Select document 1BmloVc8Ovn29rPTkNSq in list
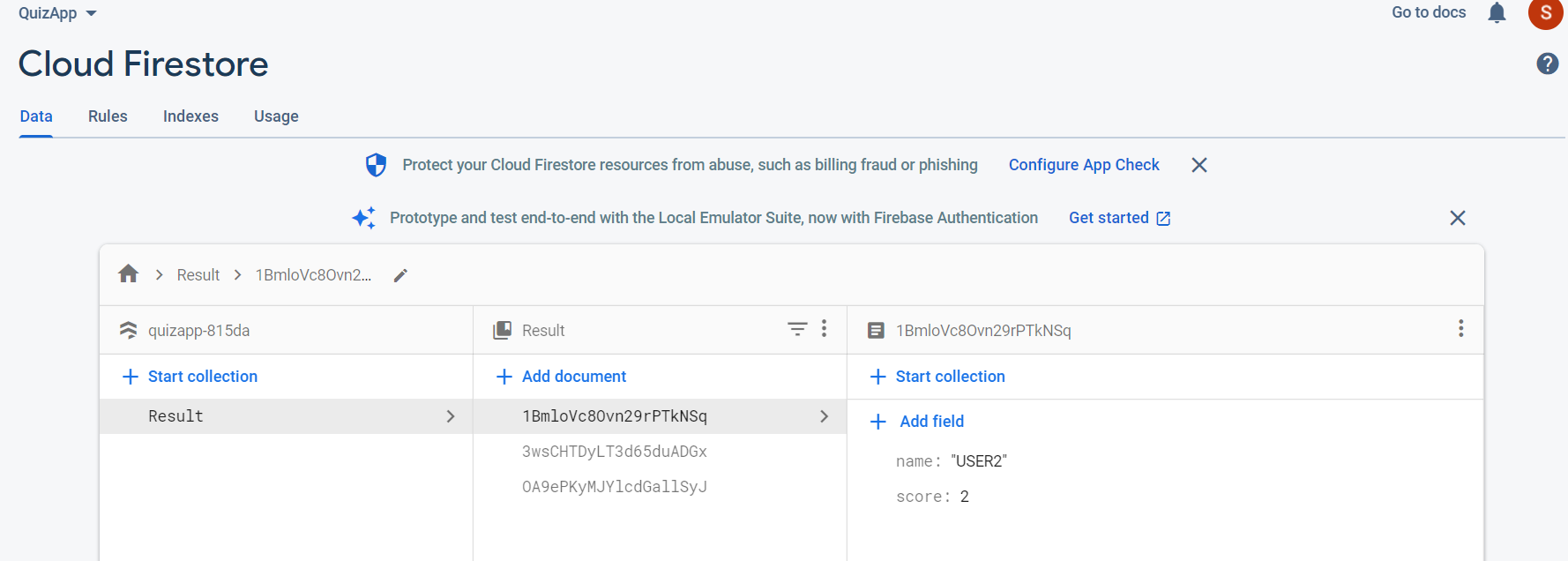Screen dimensions: 1568x561 click(x=660, y=416)
